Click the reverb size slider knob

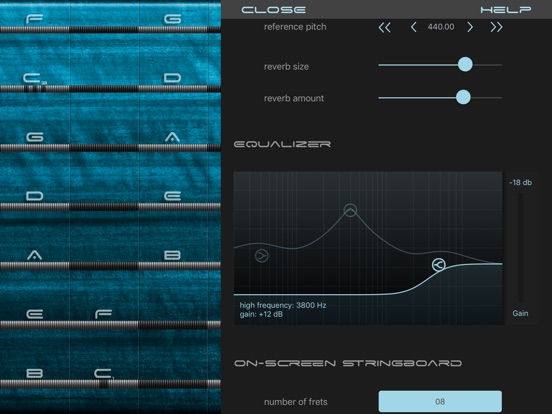click(x=465, y=64)
